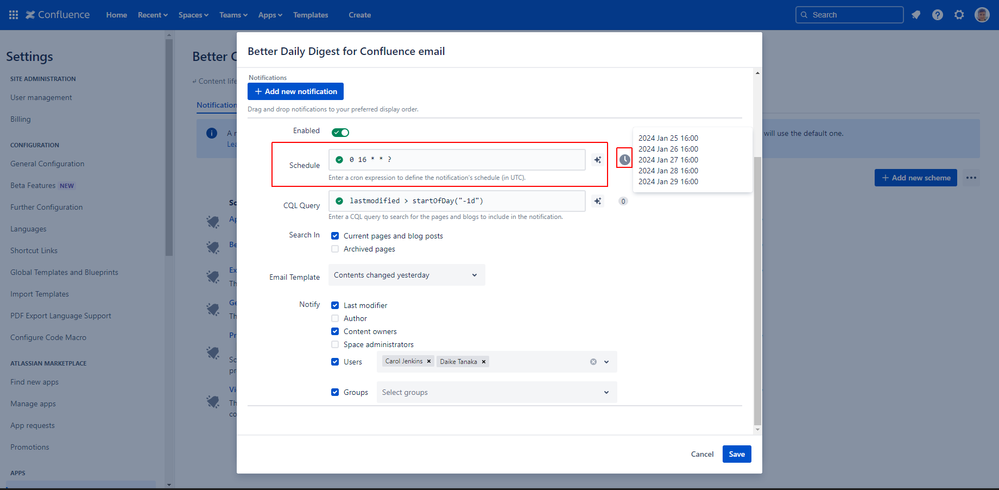Check the Archived pages checkbox

(x=336, y=249)
